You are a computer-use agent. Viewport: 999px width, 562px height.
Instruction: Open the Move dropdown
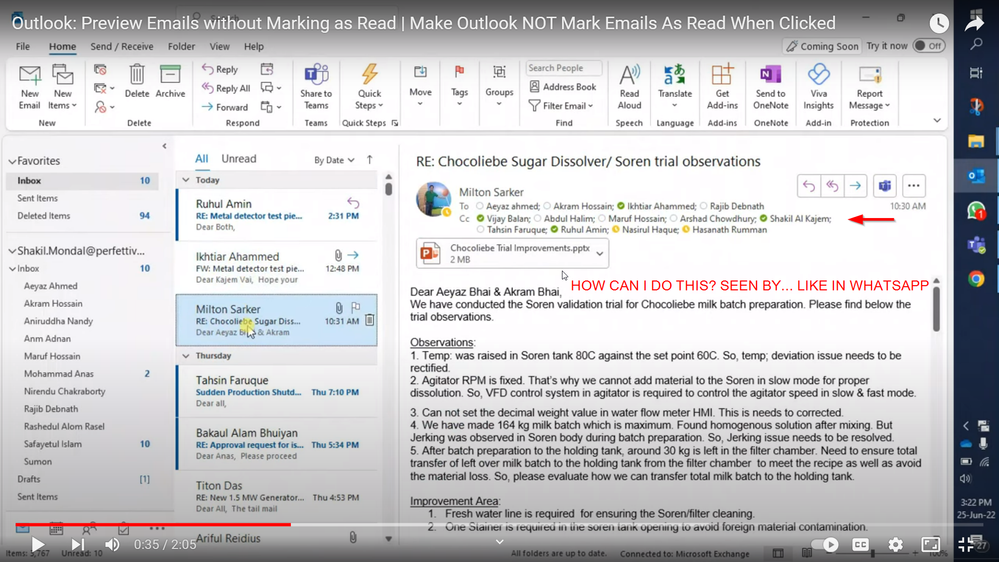(x=420, y=86)
